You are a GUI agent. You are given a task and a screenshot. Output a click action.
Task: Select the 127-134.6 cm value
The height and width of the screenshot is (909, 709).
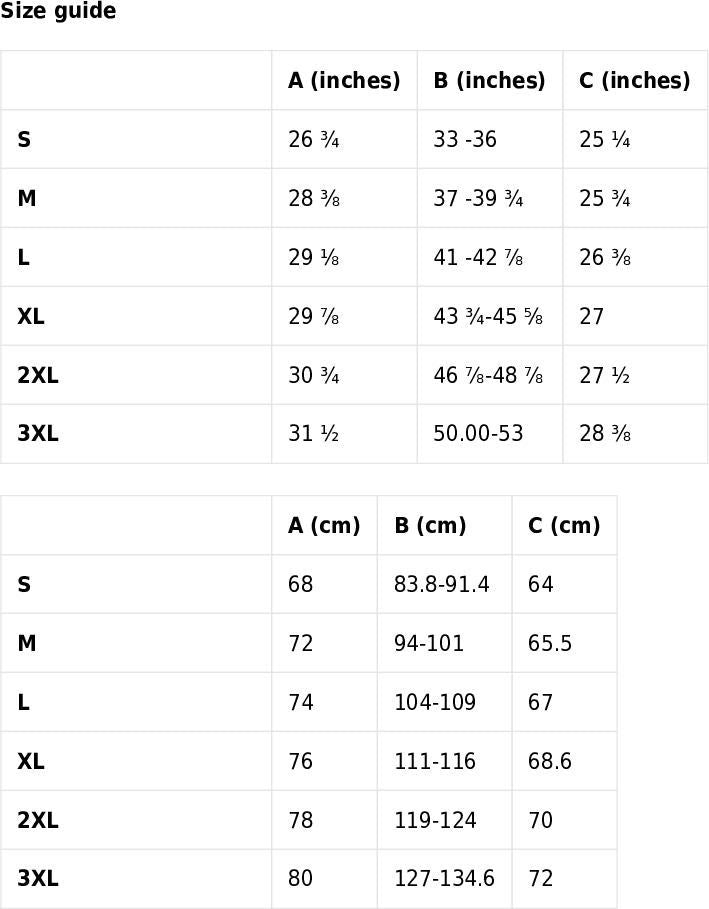click(x=445, y=879)
